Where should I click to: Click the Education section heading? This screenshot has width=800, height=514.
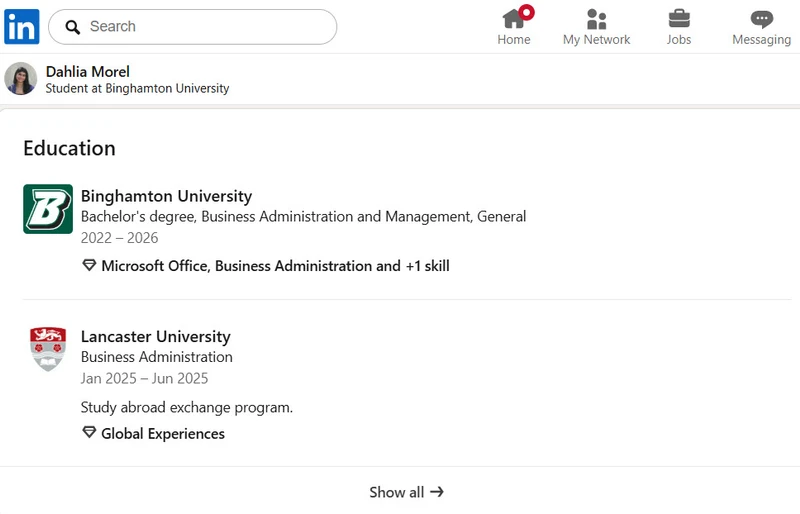69,148
